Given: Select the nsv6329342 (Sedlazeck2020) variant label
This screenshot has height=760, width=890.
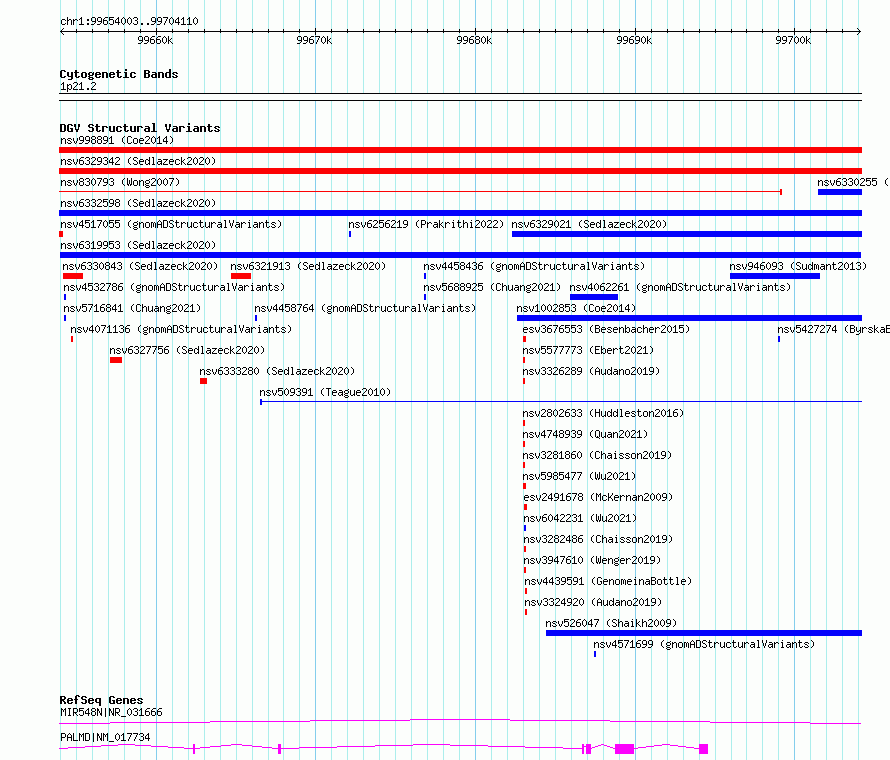Looking at the screenshot, I should [138, 161].
